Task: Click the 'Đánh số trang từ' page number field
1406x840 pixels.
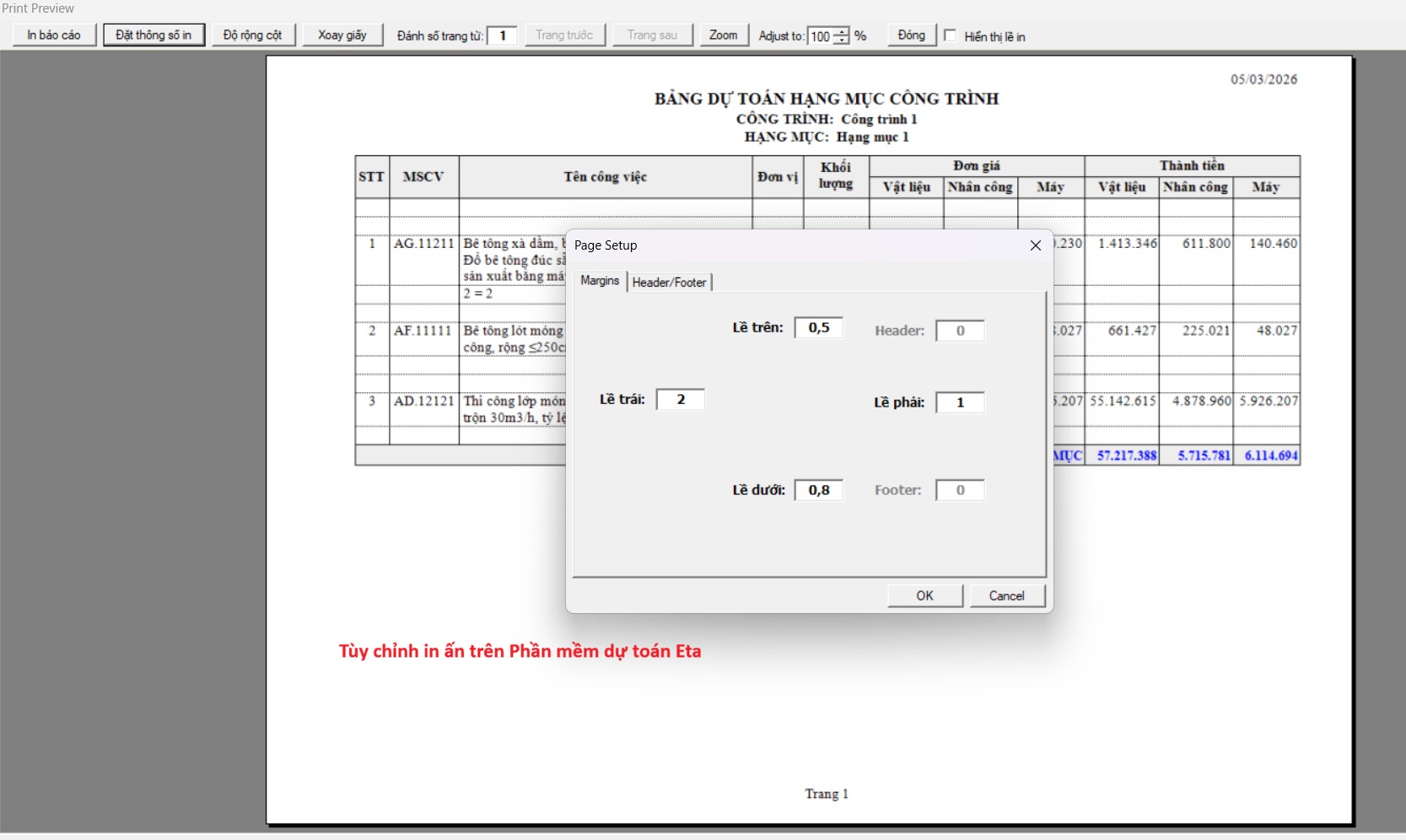Action: 503,35
